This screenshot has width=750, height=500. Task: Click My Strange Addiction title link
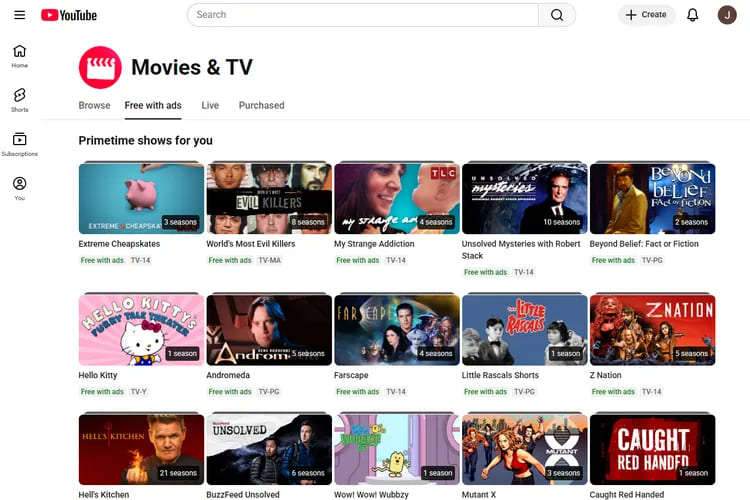click(374, 244)
